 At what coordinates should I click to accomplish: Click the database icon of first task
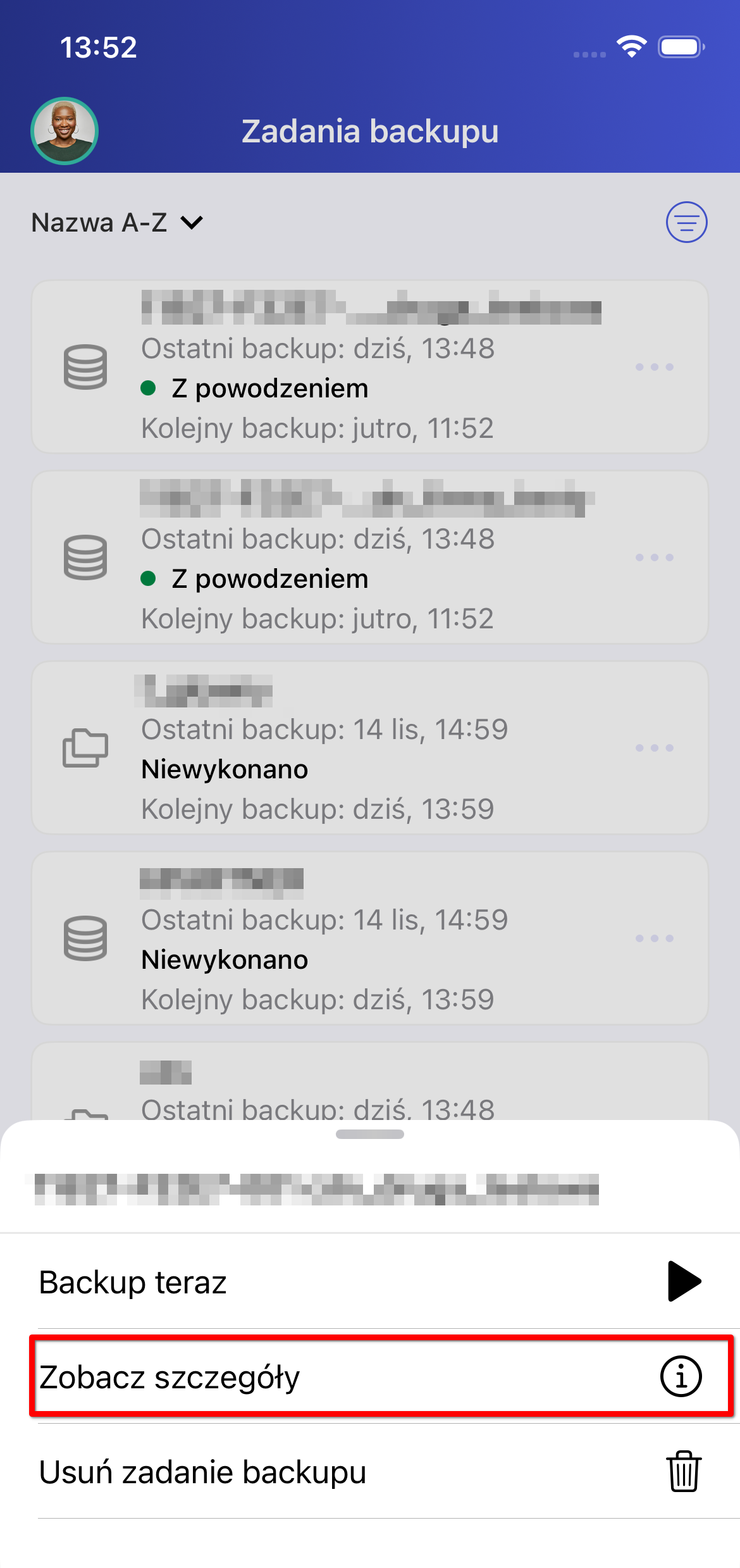pyautogui.click(x=85, y=367)
